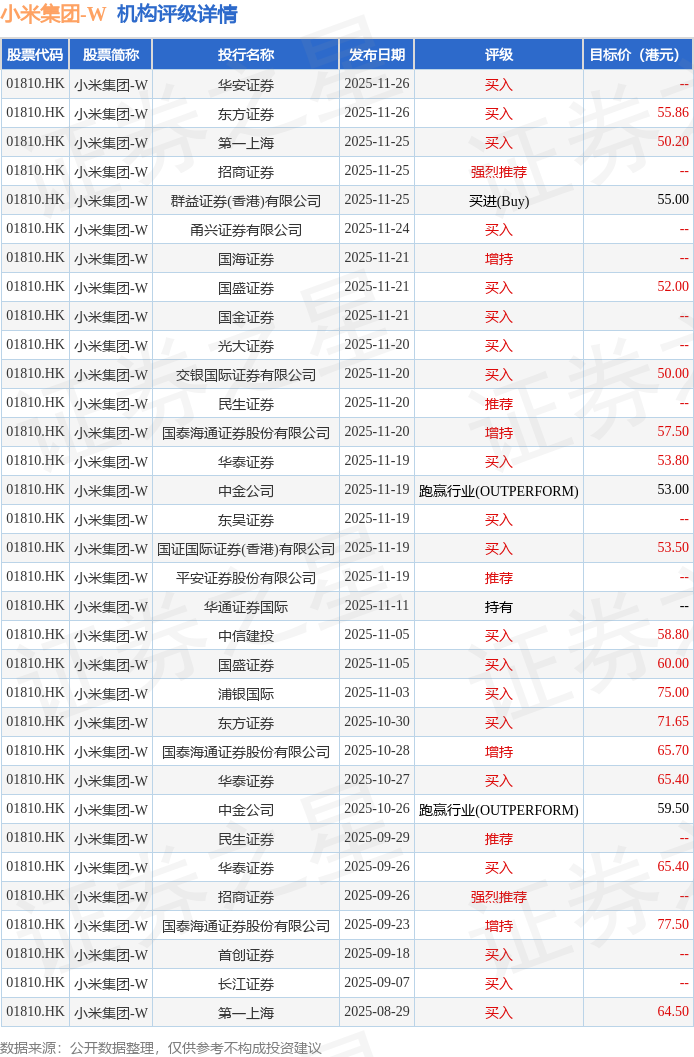
Task: Click the 股票代码 column header
Action: click(x=35, y=55)
